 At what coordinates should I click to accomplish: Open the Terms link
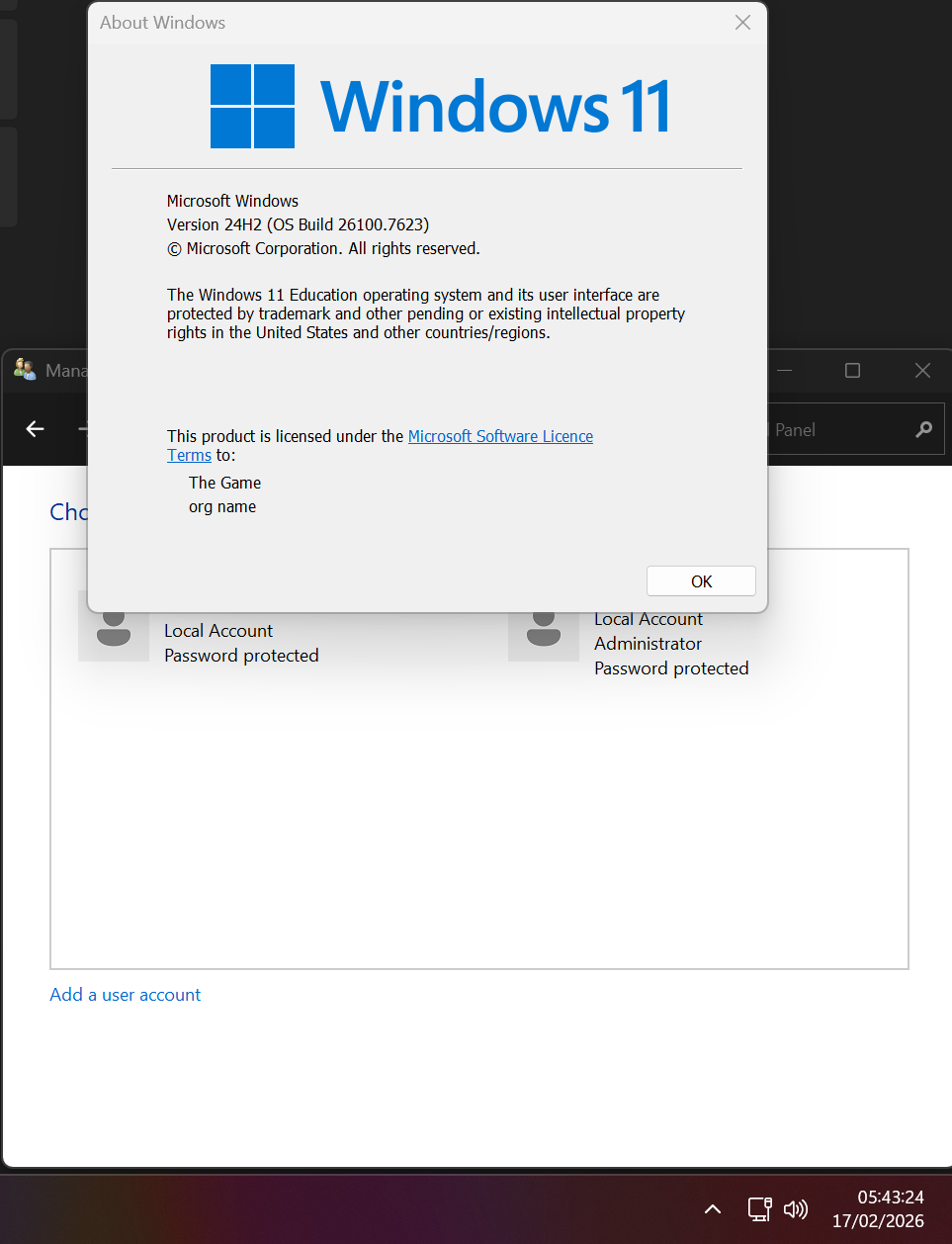pos(189,455)
